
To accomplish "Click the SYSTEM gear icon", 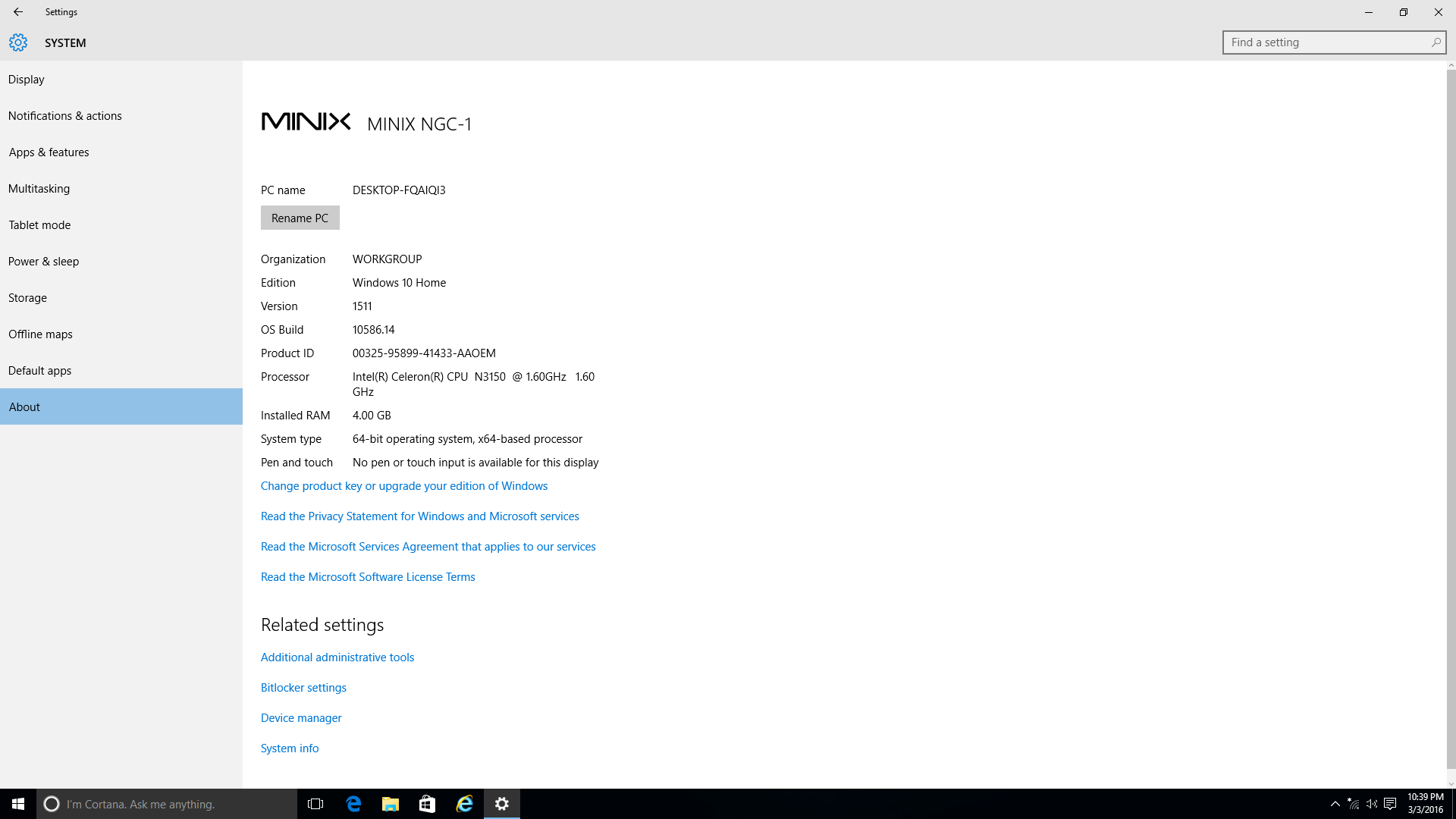I will click(x=18, y=42).
